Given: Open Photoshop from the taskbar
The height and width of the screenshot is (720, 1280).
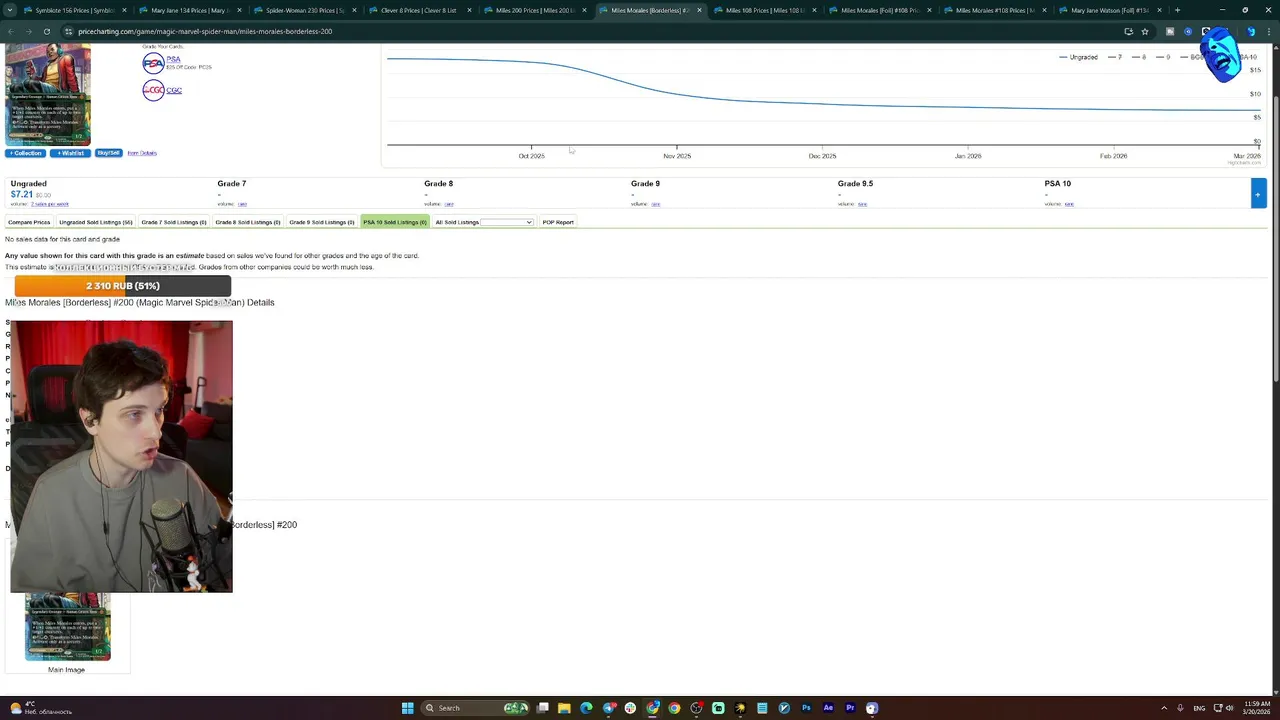Looking at the screenshot, I should click(x=806, y=708).
